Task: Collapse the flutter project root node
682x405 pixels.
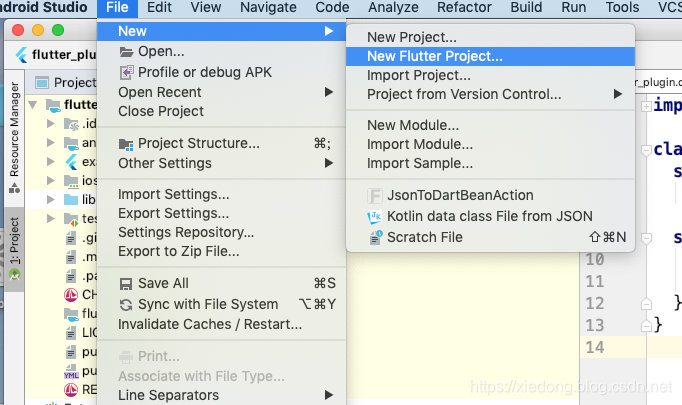Action: (x=34, y=104)
